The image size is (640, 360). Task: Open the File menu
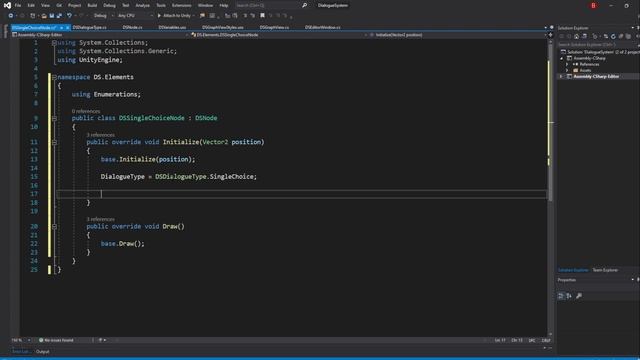click(x=18, y=5)
